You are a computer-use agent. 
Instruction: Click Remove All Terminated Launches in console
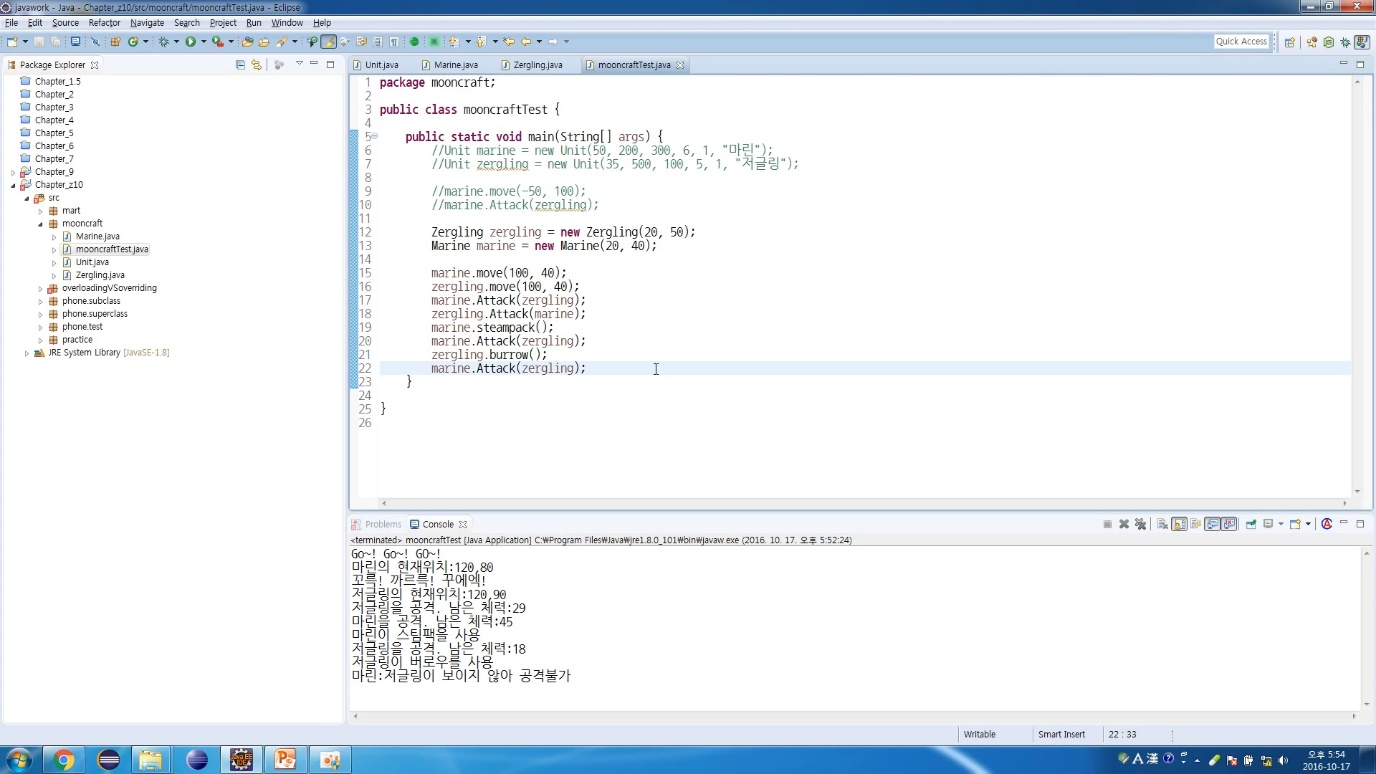coord(1140,524)
